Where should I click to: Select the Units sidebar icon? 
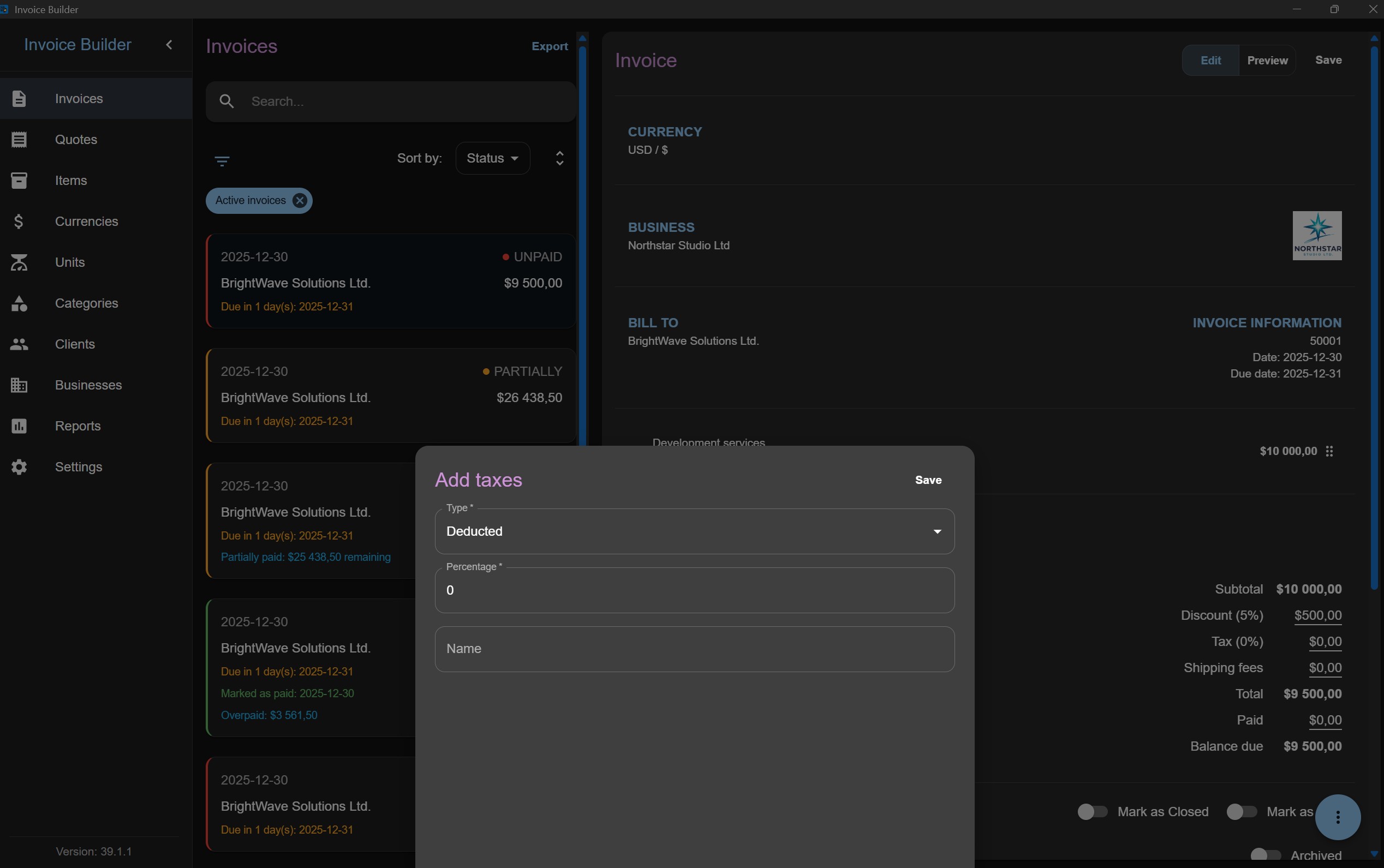[19, 262]
